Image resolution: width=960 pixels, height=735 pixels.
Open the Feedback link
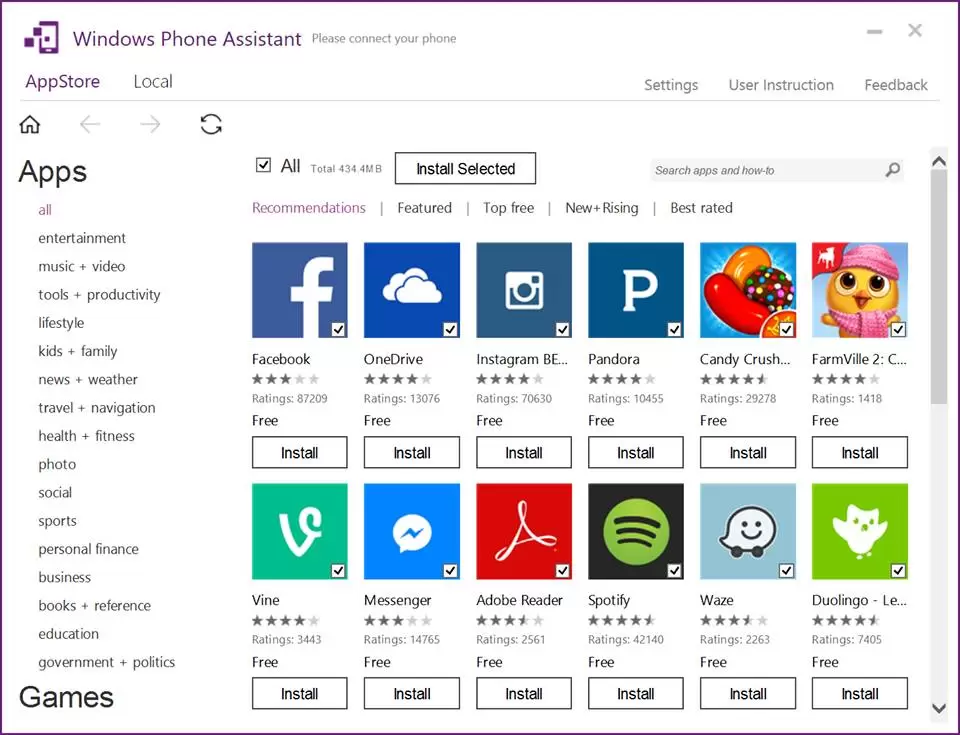point(896,85)
